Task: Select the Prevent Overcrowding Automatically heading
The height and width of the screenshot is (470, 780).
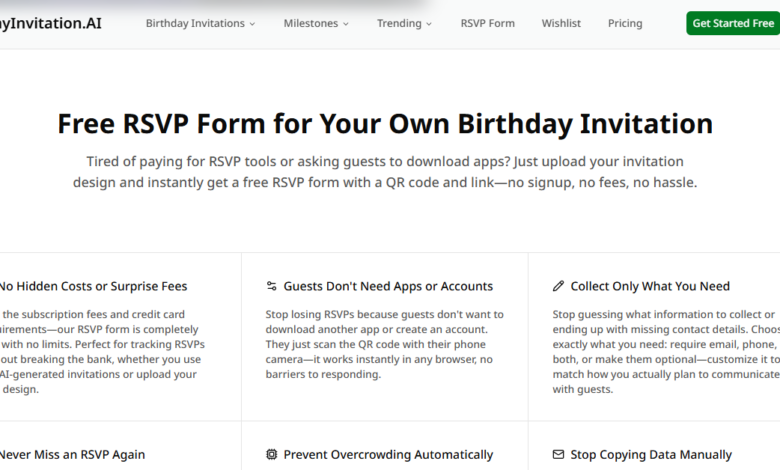Action: tap(388, 455)
